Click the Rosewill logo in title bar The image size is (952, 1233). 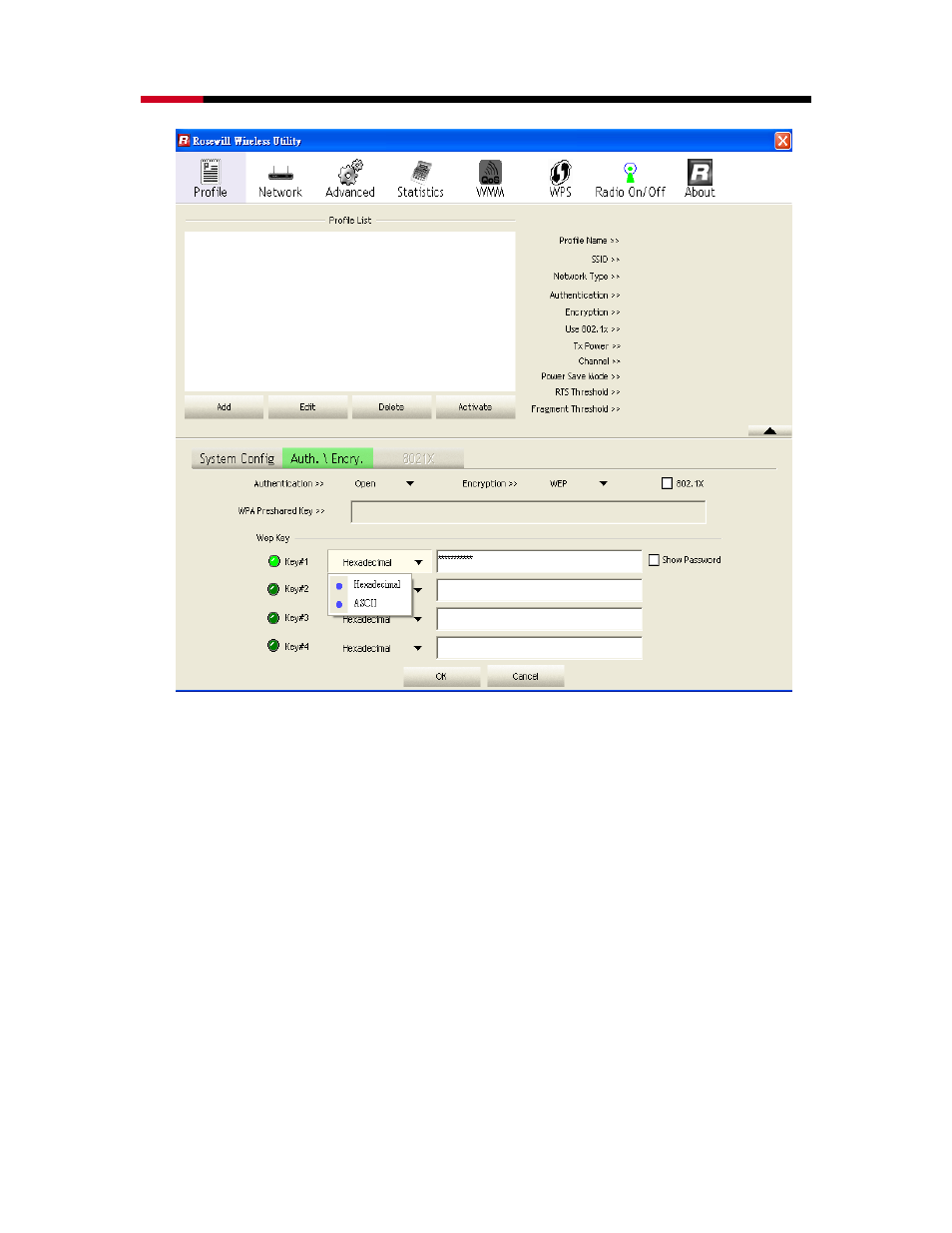coord(184,141)
